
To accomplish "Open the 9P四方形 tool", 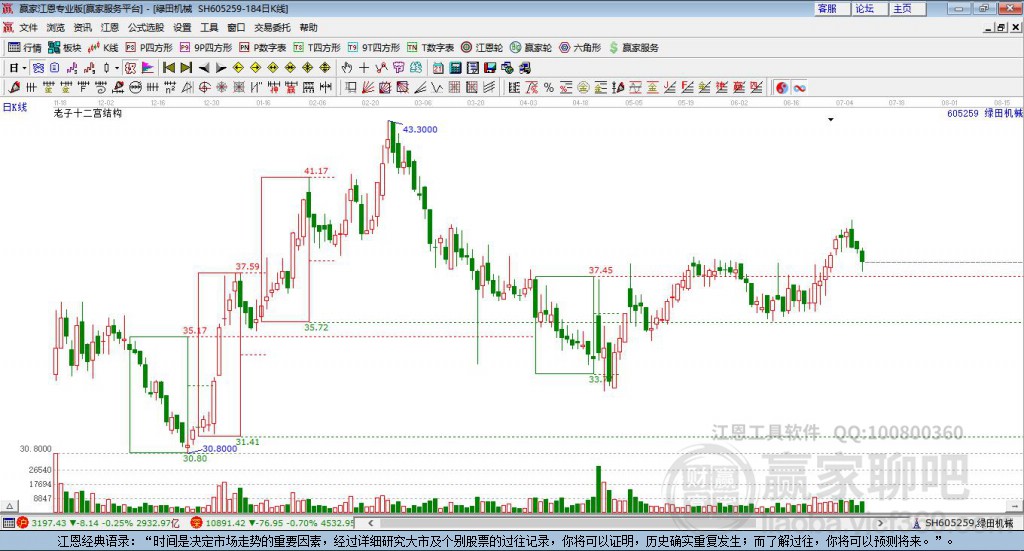I will tap(206, 48).
